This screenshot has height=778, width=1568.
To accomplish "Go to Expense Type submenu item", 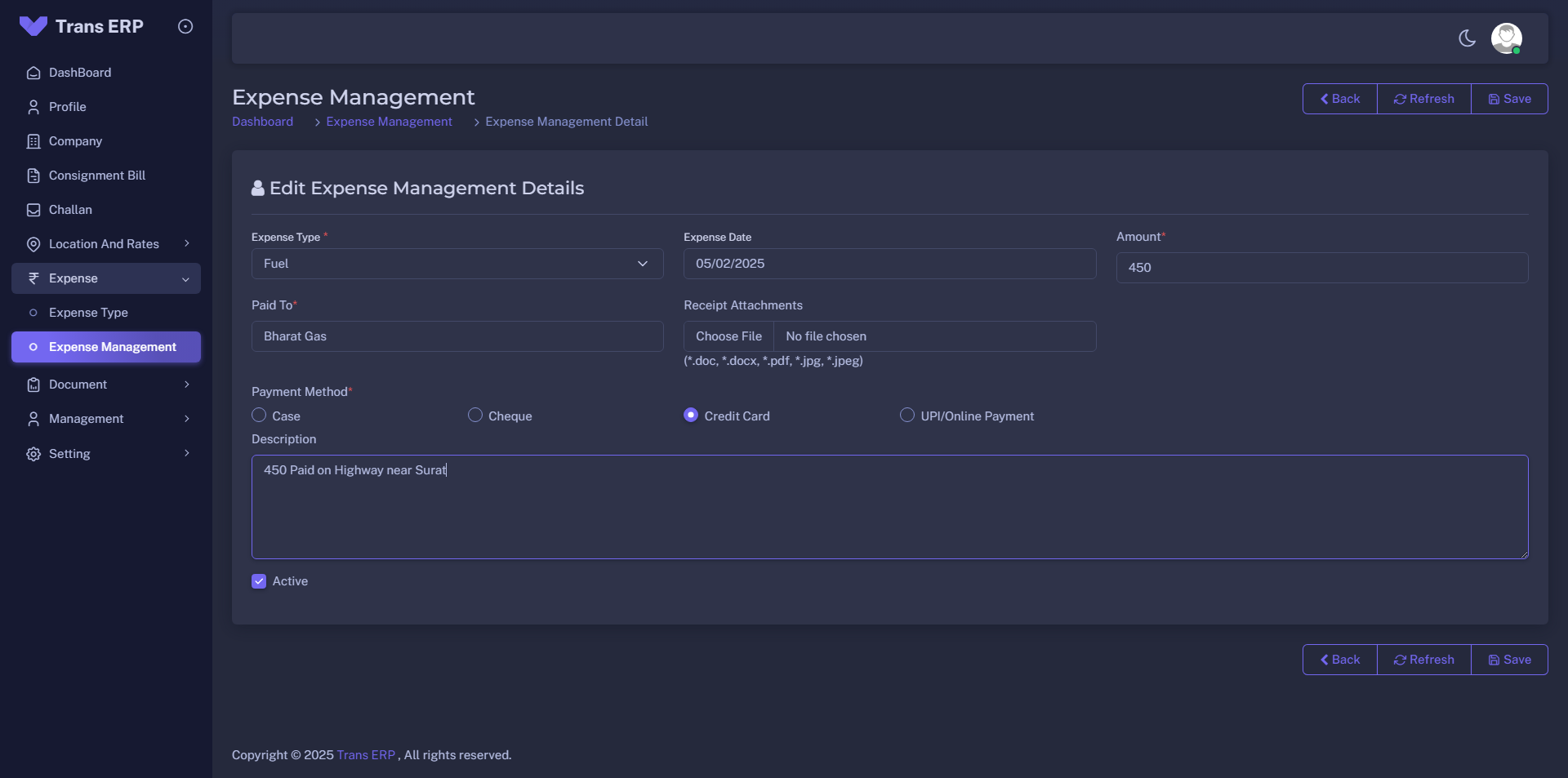I will point(106,313).
